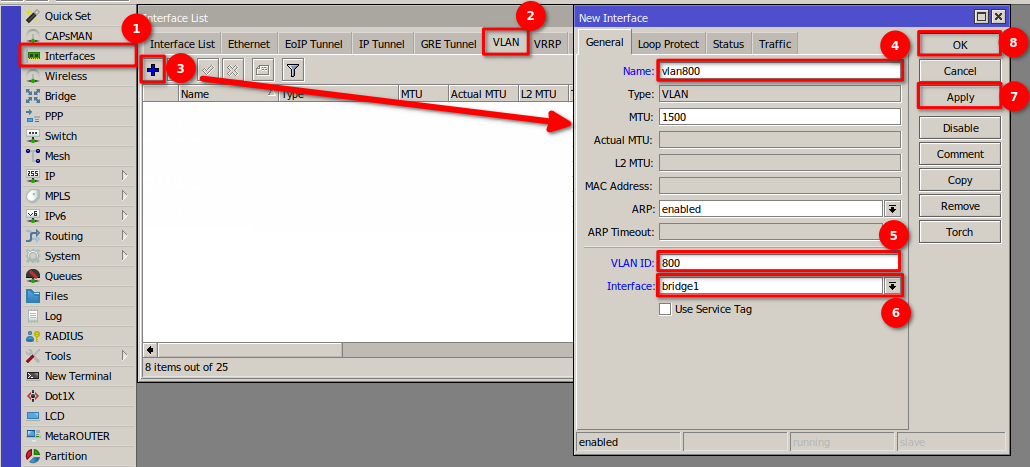Viewport: 1030px width, 467px height.
Task: Click the blue plus add interface icon
Action: coord(153,69)
